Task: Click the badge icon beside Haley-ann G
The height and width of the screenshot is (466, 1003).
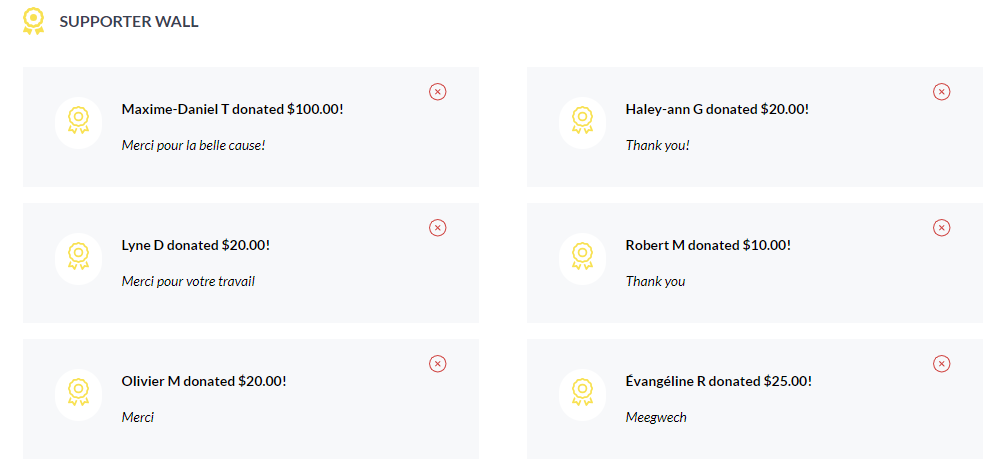Action: click(x=583, y=122)
